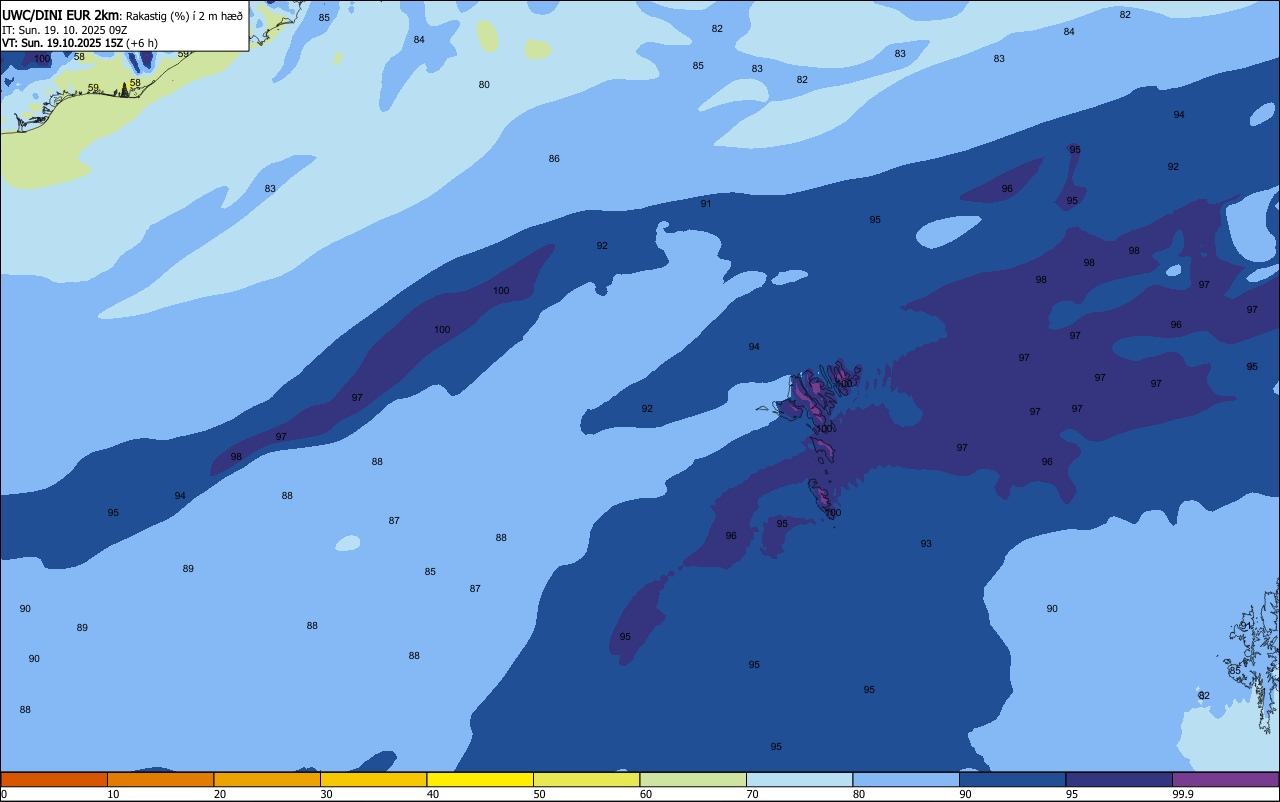Click the 'IT: Sun. 19. 10. 2025 09Z' line
The height and width of the screenshot is (802, 1280).
tap(63, 29)
